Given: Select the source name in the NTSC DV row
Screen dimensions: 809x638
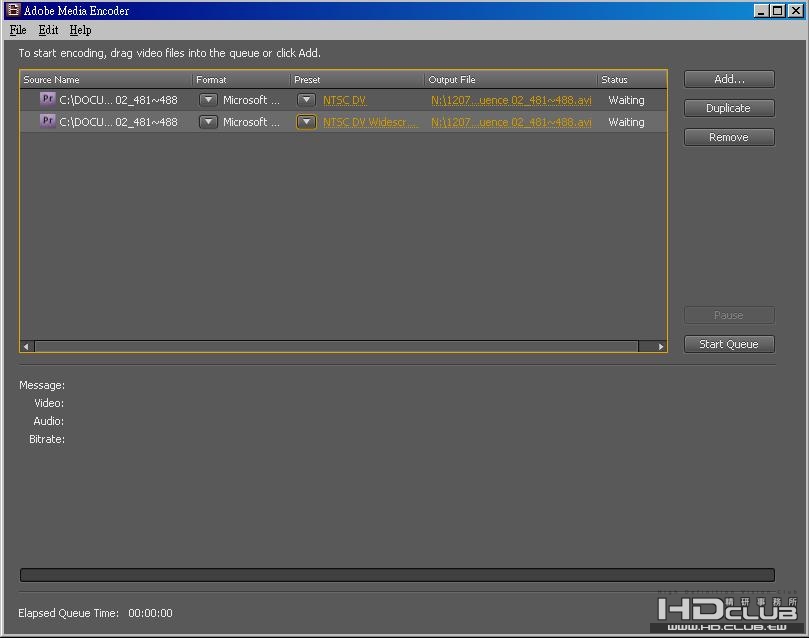Looking at the screenshot, I should (118, 100).
